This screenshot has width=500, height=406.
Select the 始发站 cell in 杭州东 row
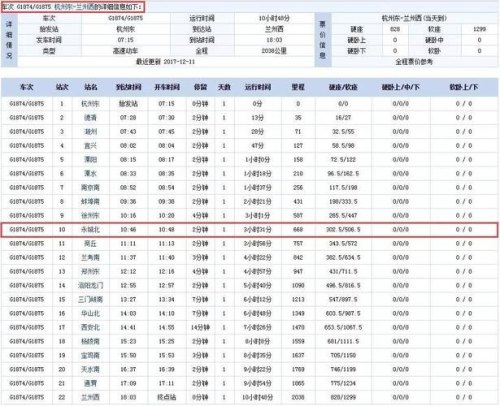[x=128, y=104]
